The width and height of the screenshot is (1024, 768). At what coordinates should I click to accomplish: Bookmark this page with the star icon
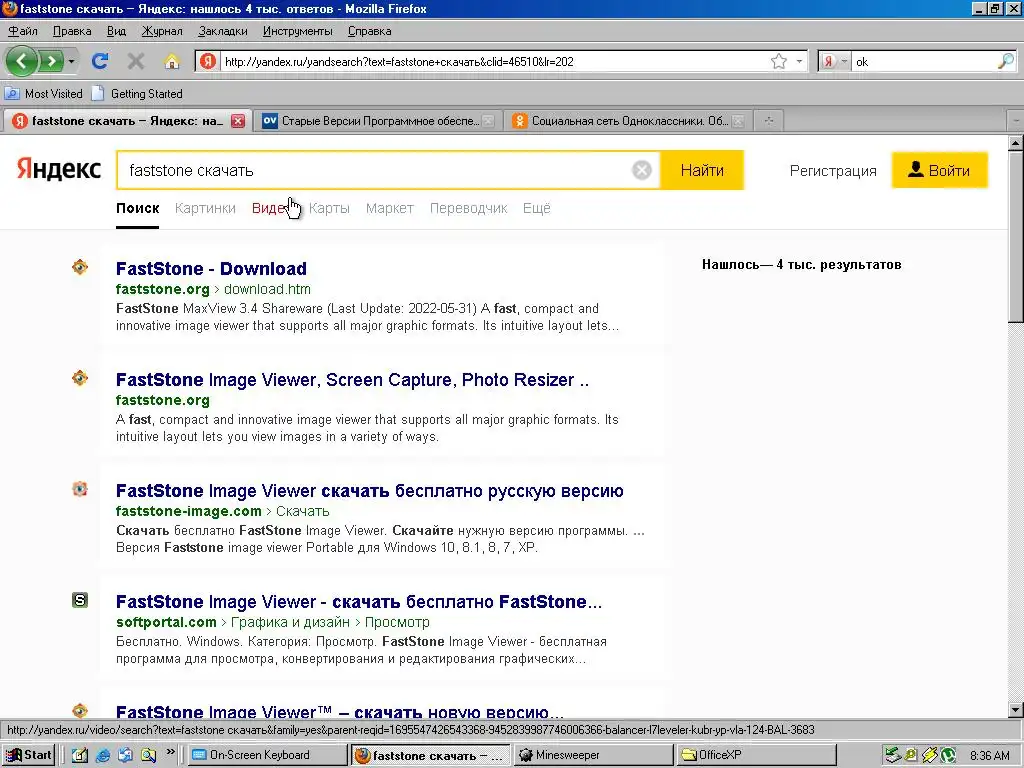click(x=778, y=61)
